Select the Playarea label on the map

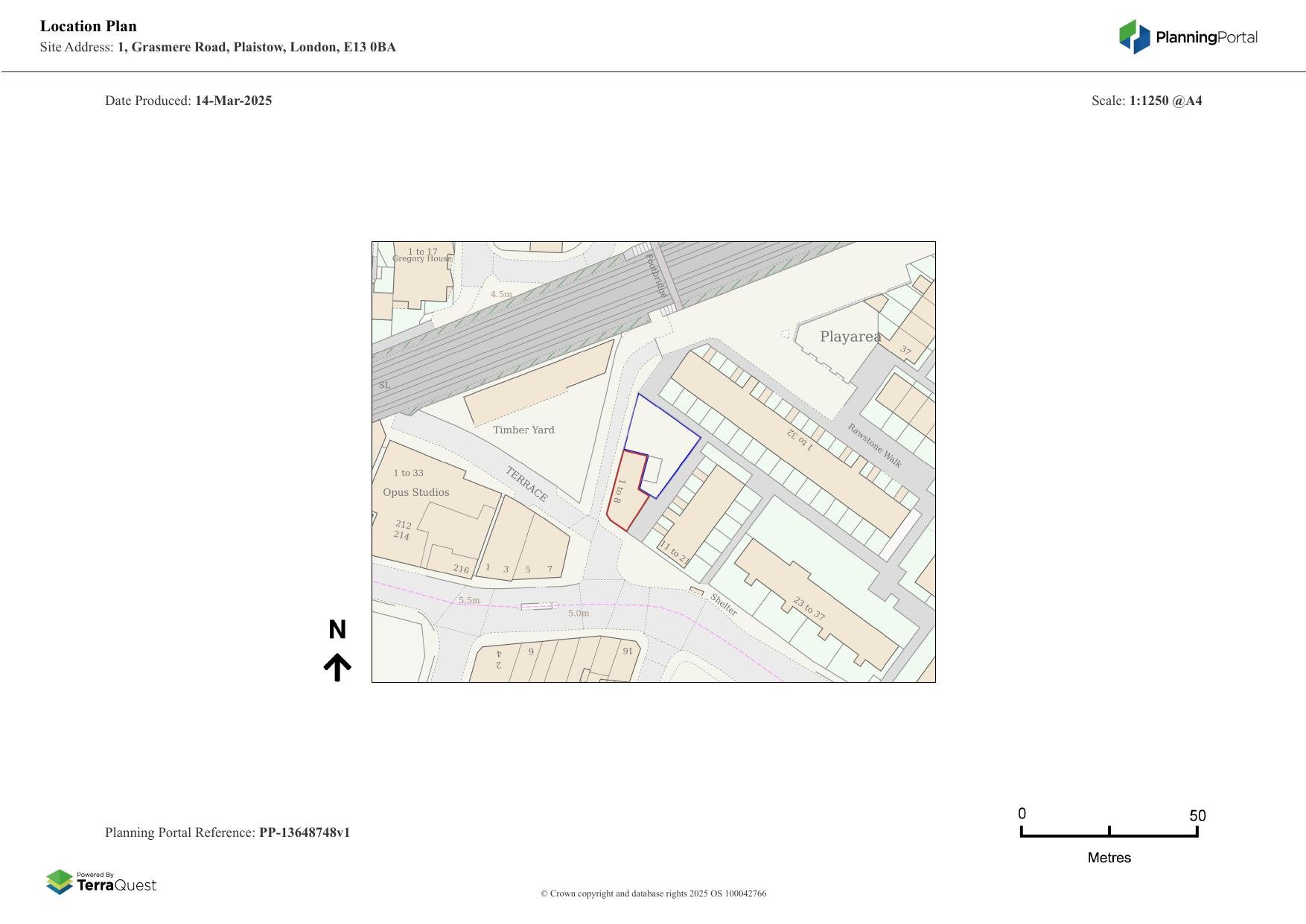click(850, 337)
